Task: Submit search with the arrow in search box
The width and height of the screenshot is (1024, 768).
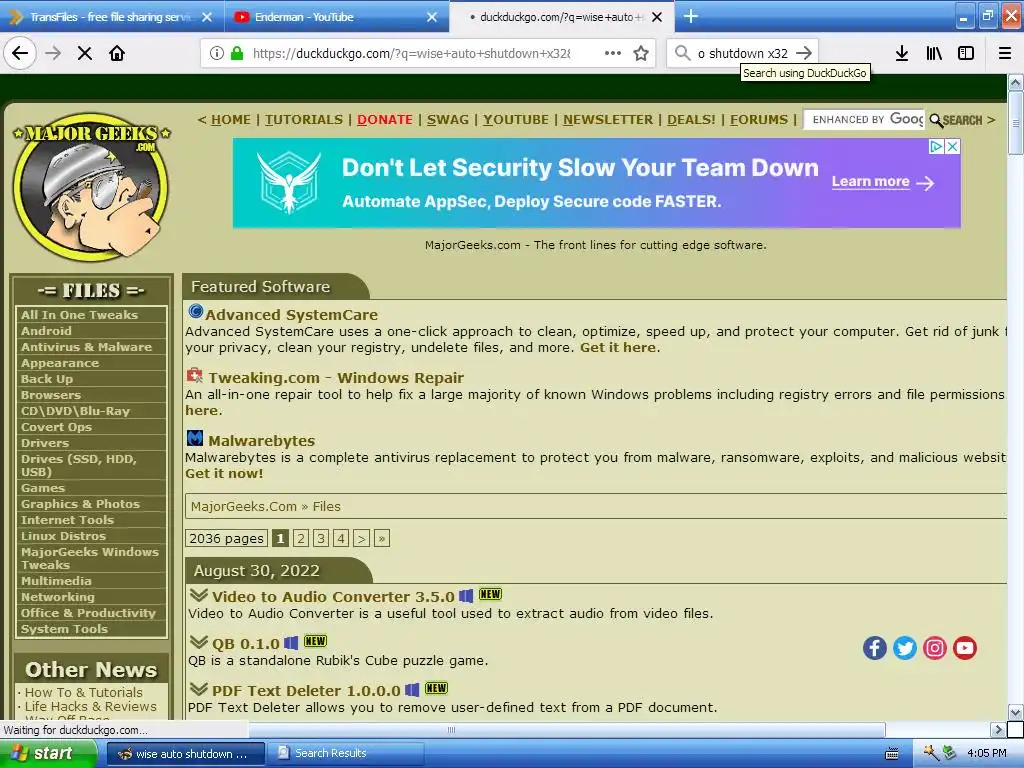Action: (804, 53)
